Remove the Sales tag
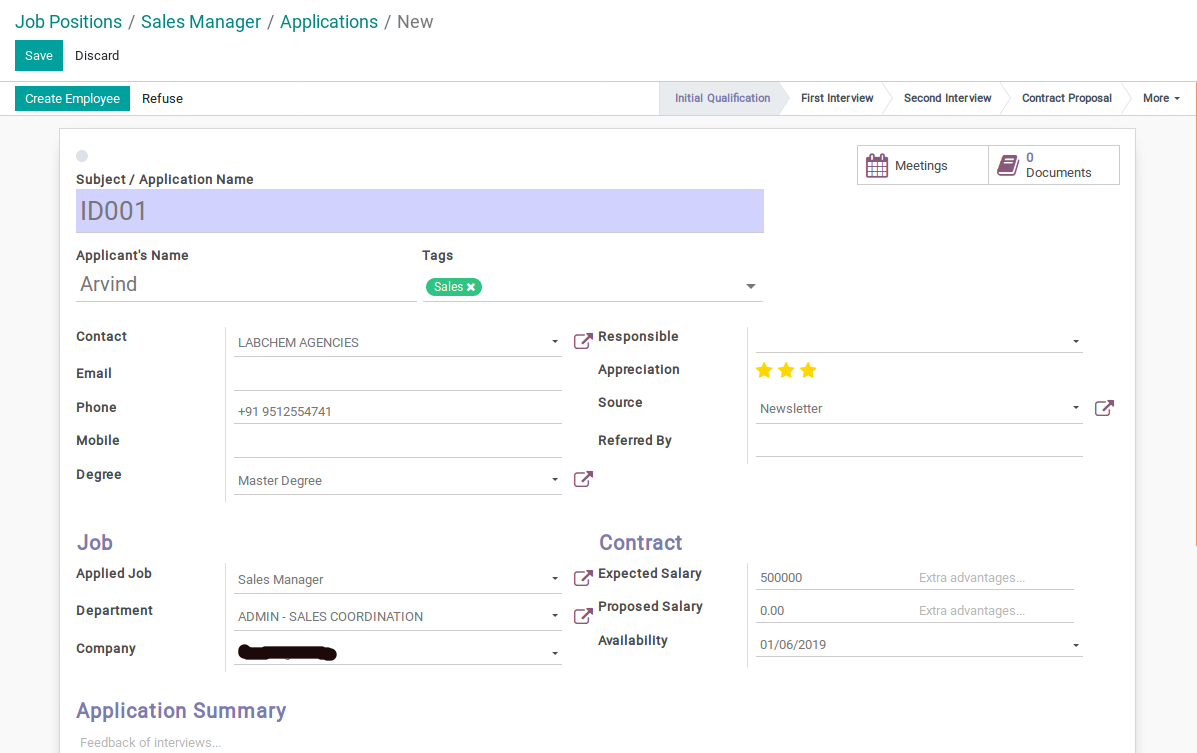1197x753 pixels. pyautogui.click(x=471, y=287)
